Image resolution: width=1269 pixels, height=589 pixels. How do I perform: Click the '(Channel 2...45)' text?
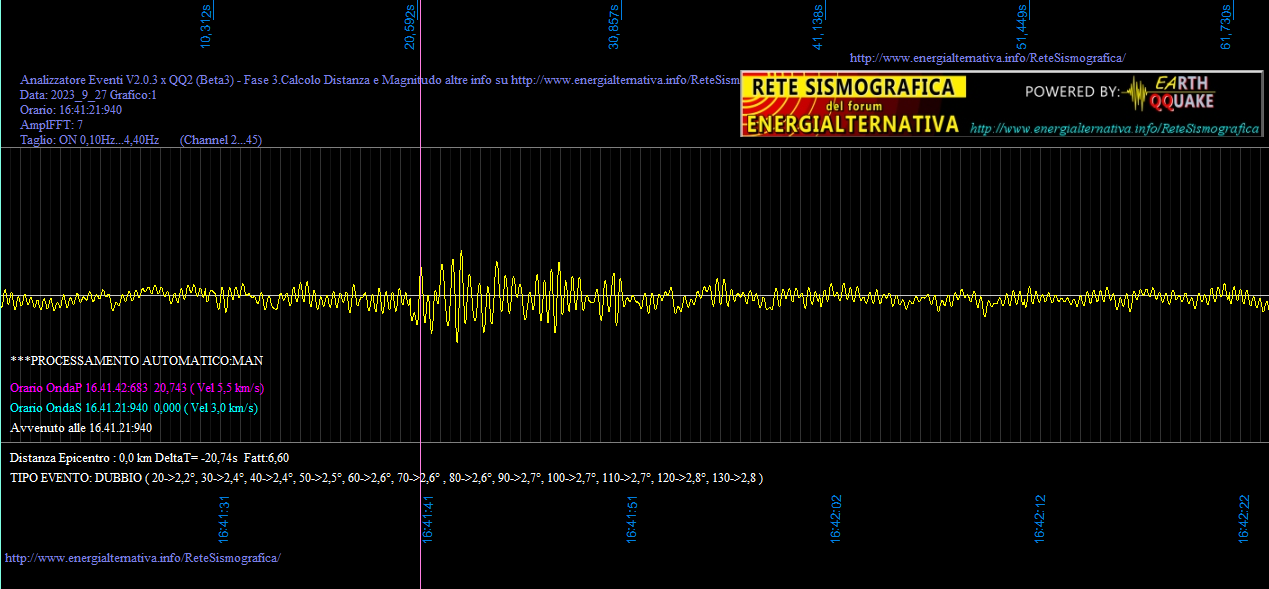pyautogui.click(x=221, y=140)
